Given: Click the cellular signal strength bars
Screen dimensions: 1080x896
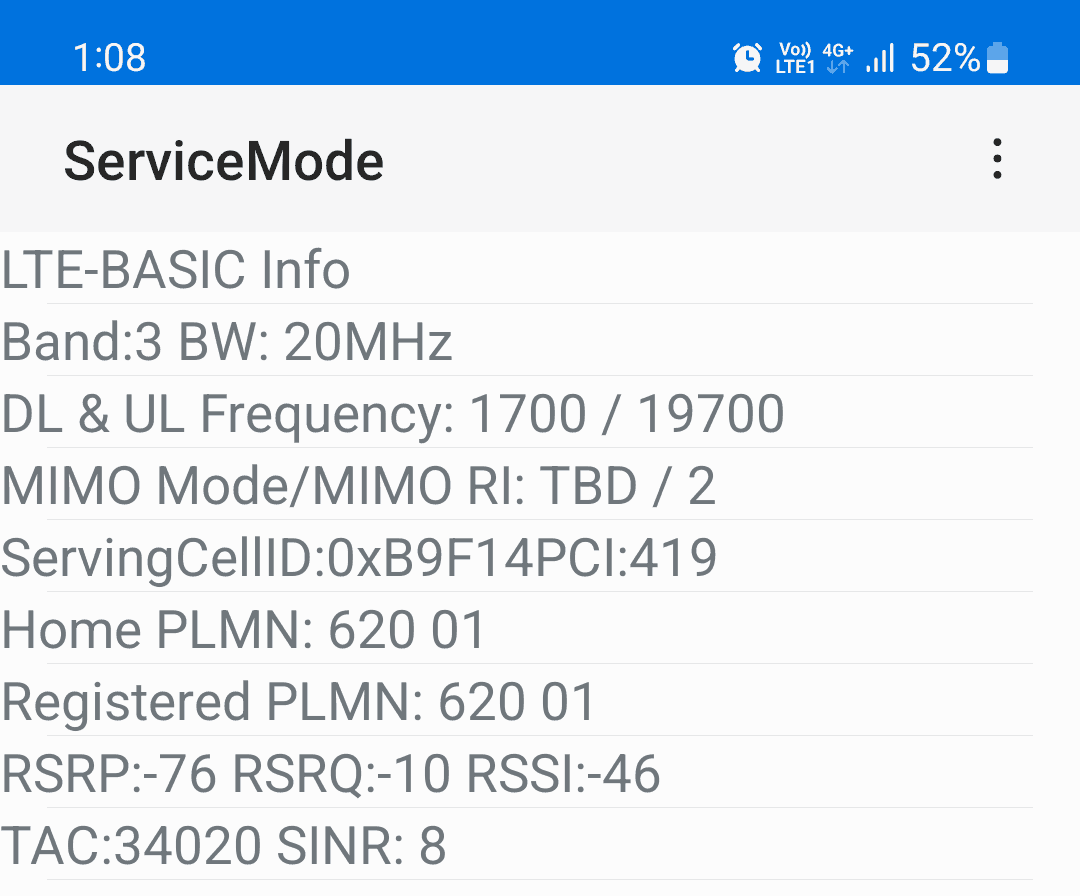Looking at the screenshot, I should click(x=878, y=58).
